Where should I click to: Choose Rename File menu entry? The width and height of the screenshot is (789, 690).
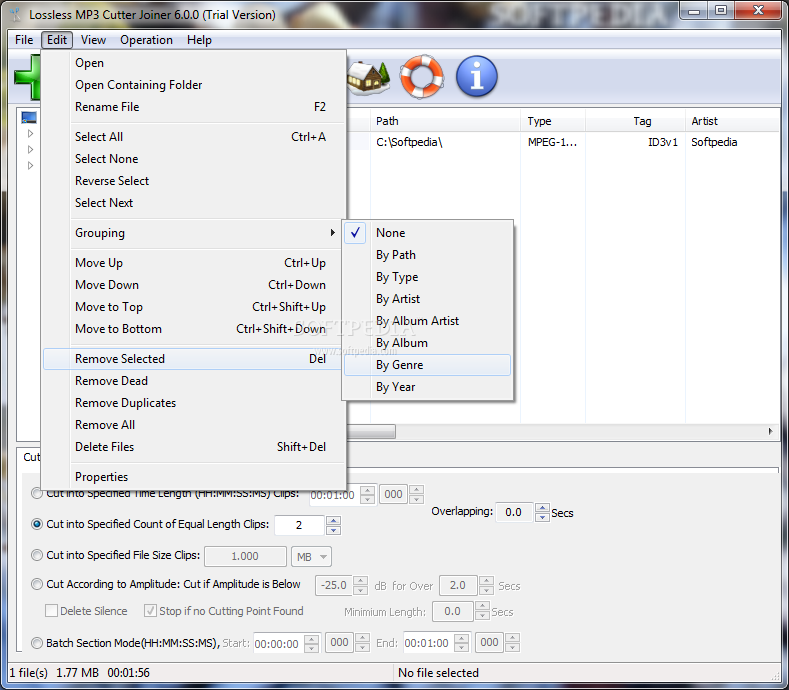coord(194,107)
